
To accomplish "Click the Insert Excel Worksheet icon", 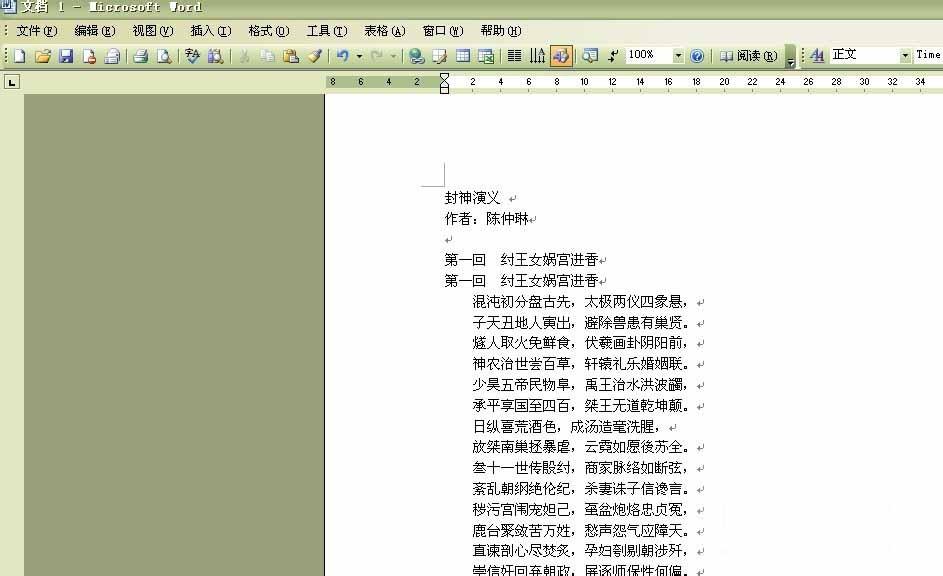I will click(x=486, y=56).
